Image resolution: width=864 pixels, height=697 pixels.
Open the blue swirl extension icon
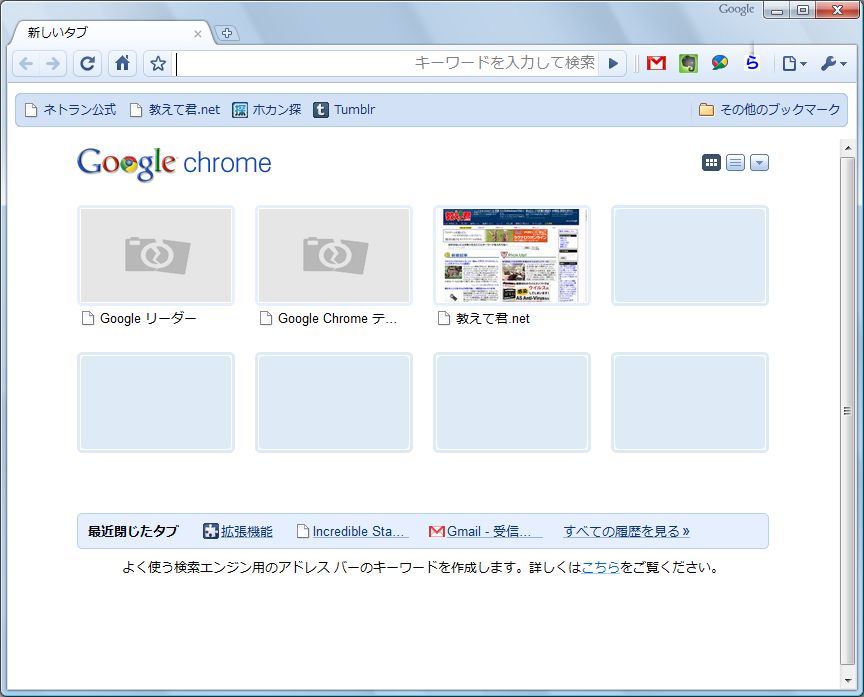752,63
